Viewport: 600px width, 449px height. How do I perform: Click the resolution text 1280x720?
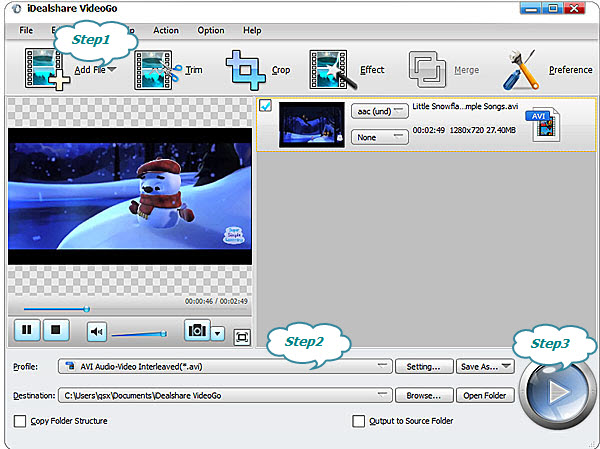coord(466,130)
